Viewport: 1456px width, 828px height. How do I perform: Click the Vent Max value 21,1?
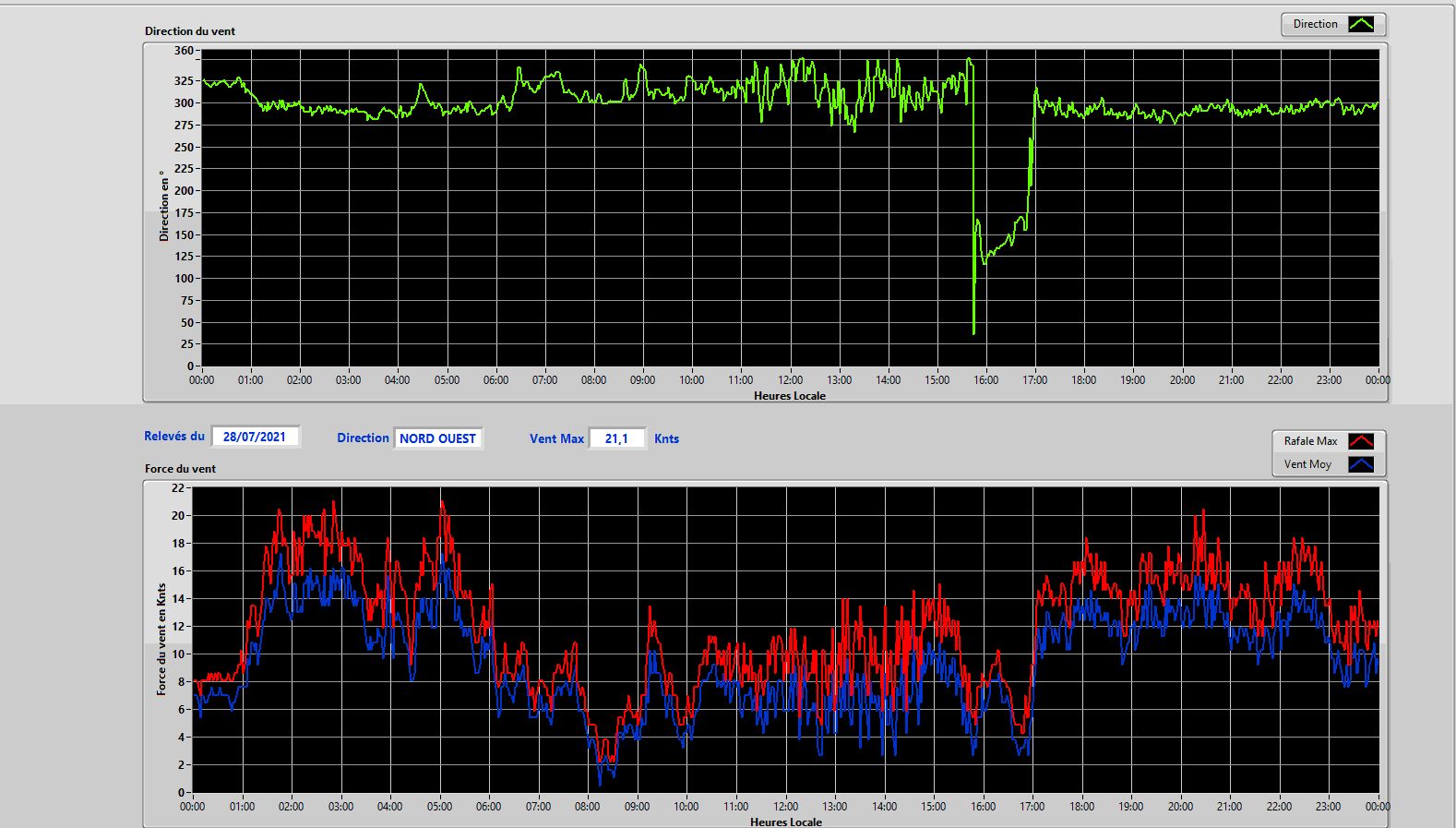click(x=616, y=438)
